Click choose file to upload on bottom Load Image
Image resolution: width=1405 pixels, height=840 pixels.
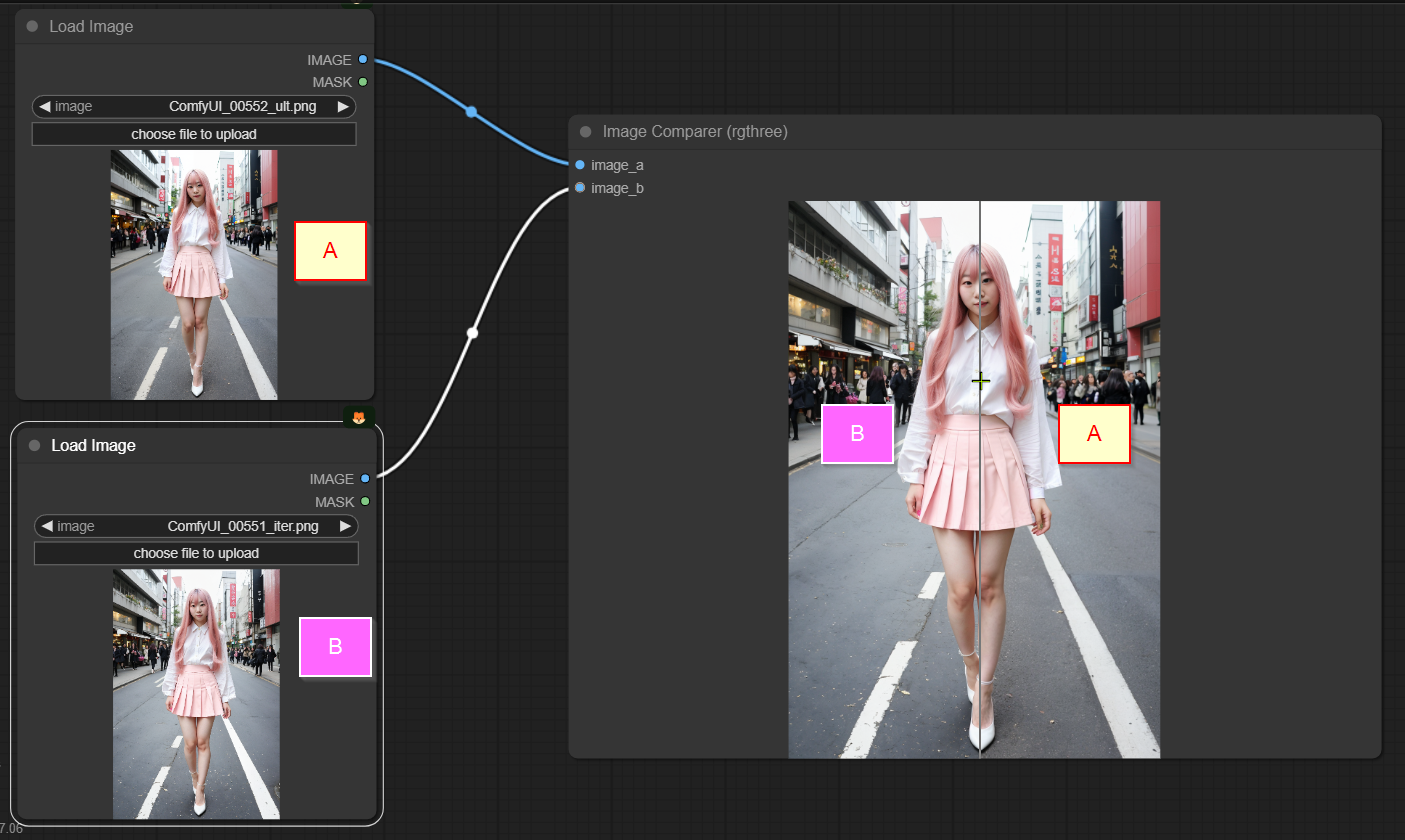point(196,553)
